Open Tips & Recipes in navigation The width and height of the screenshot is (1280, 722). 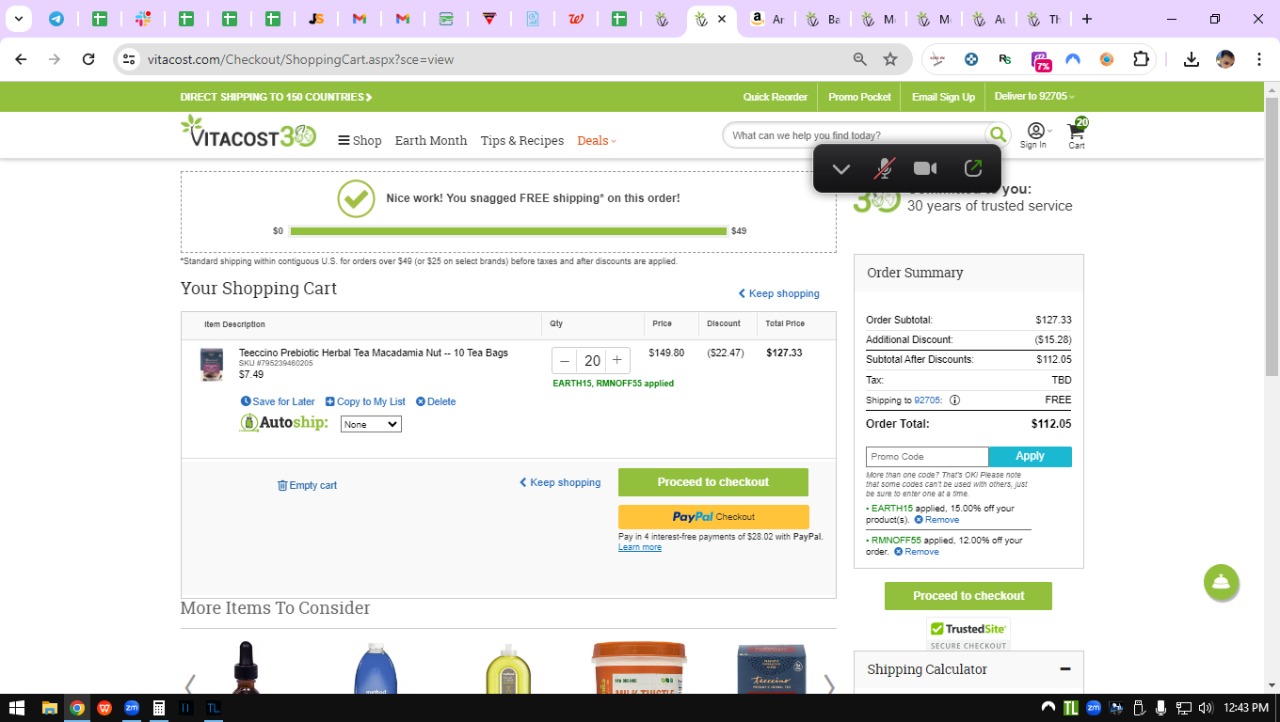click(x=522, y=141)
